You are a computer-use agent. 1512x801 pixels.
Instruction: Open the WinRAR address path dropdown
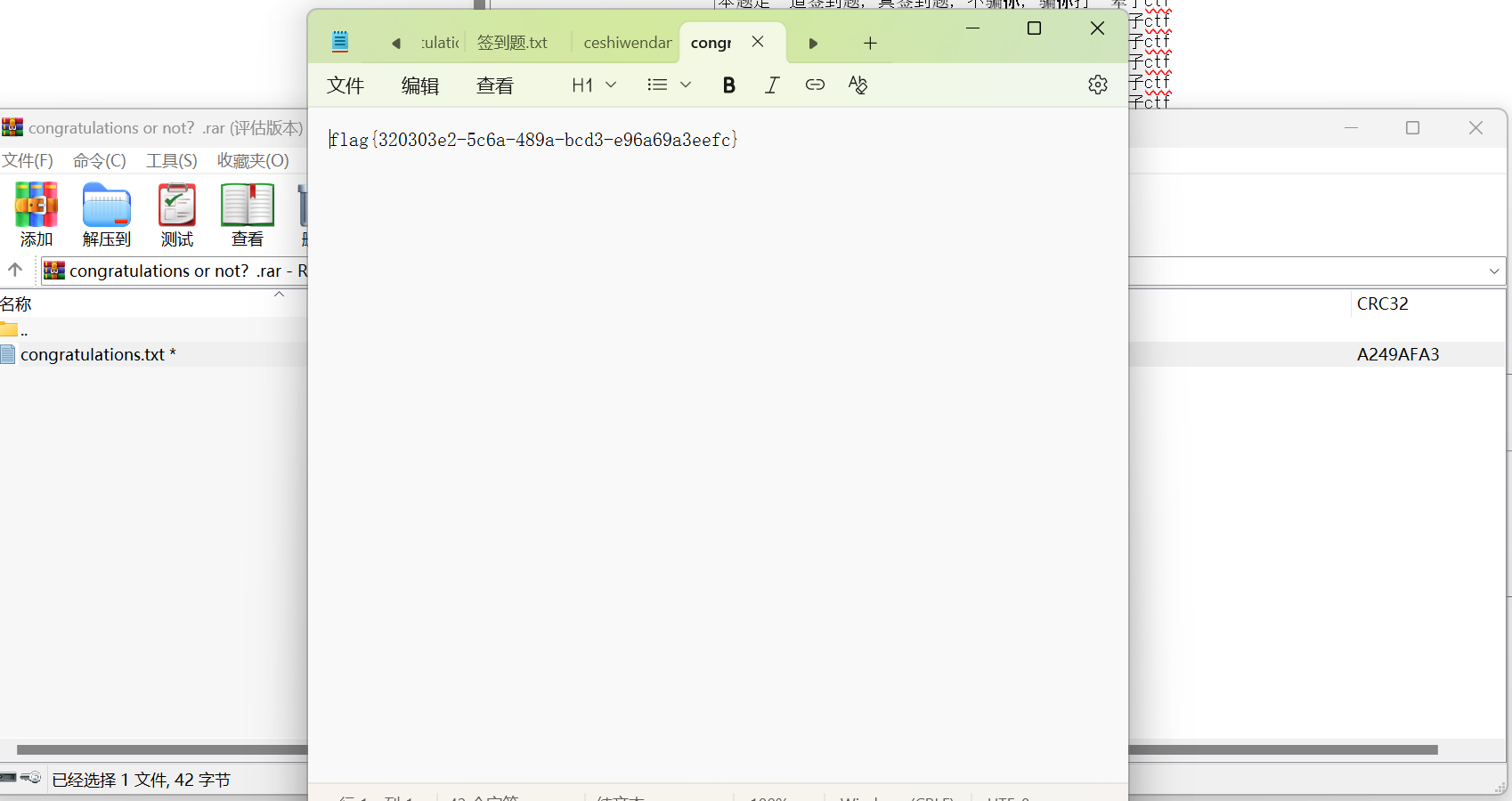[x=1493, y=271]
